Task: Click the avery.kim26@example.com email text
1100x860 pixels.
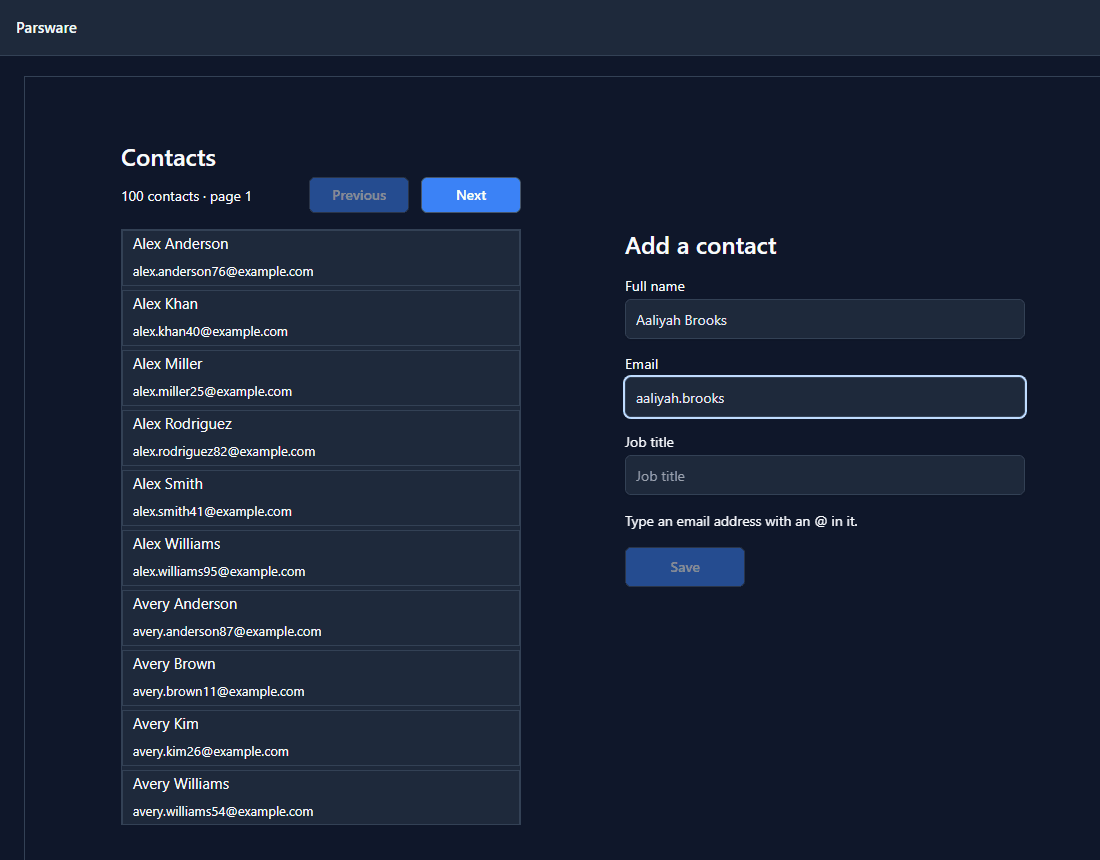Action: point(210,751)
